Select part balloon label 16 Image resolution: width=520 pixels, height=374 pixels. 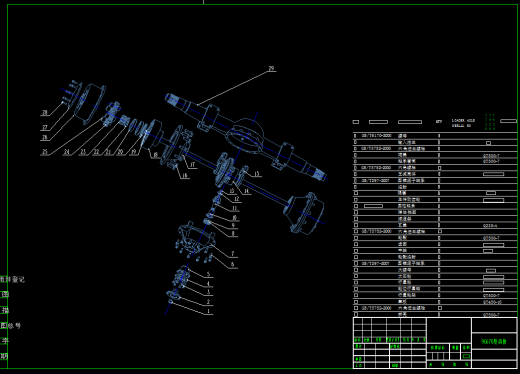[x=184, y=175]
